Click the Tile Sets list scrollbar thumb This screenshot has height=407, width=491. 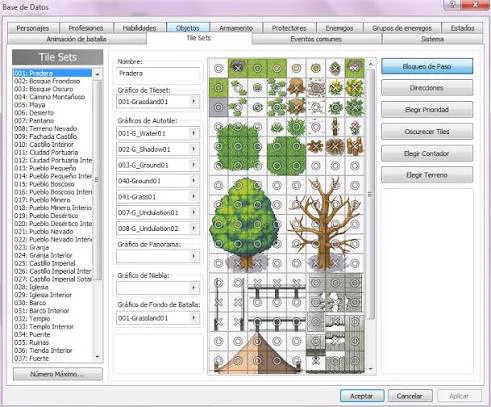click(x=97, y=180)
